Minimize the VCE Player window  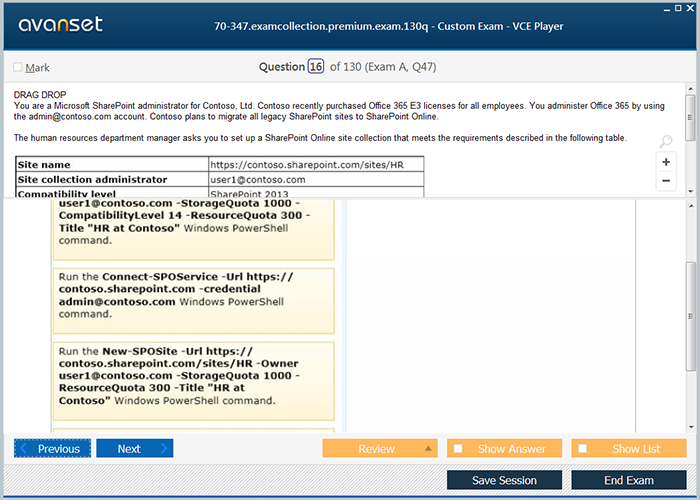(x=667, y=9)
